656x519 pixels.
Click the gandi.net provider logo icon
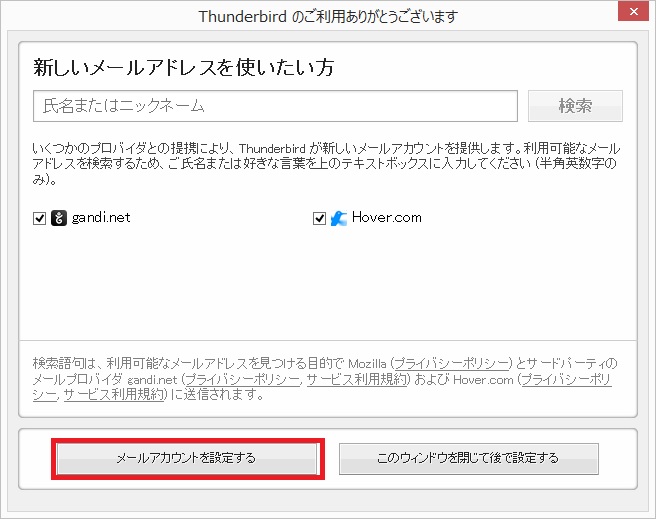59,218
